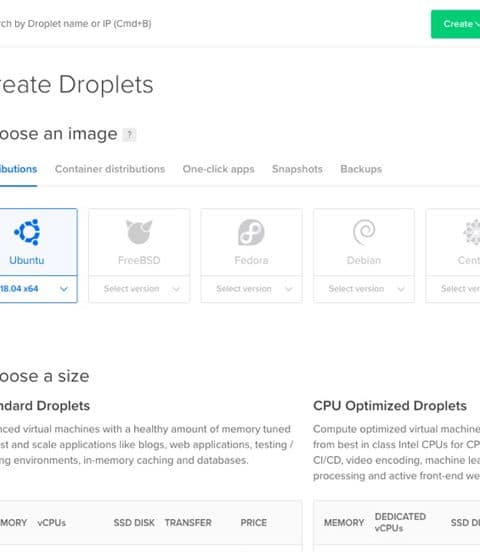This screenshot has width=480, height=552.
Task: Open the Snapshots tab
Action: tap(297, 169)
